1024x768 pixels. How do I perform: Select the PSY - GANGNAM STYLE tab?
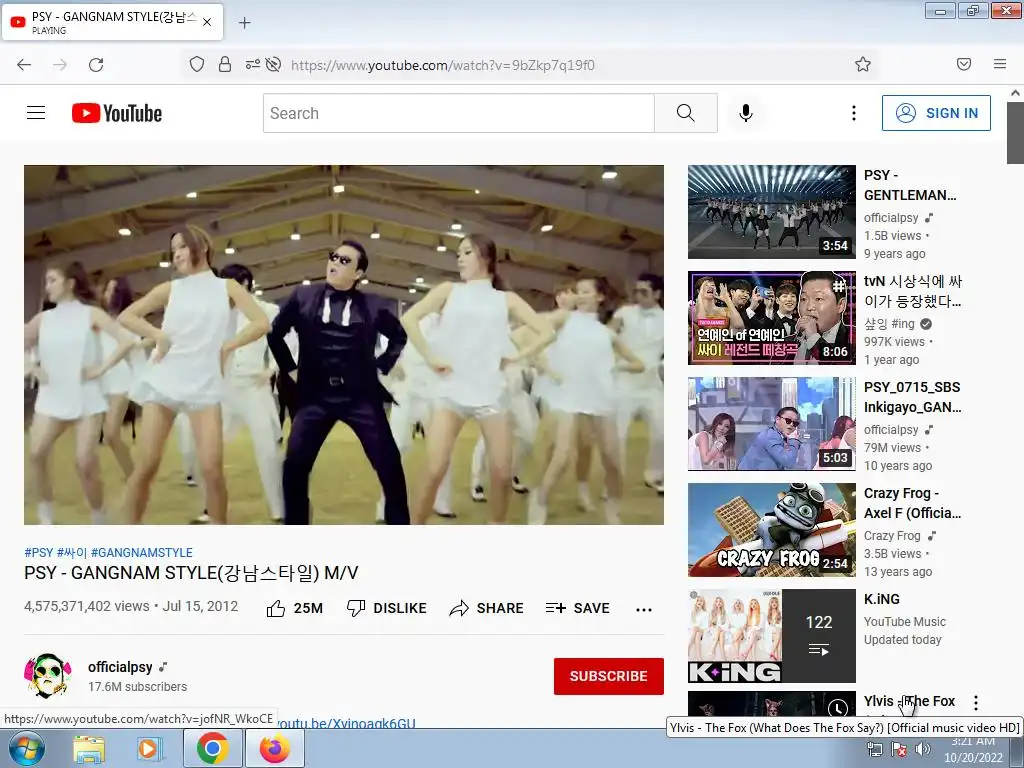pyautogui.click(x=112, y=22)
